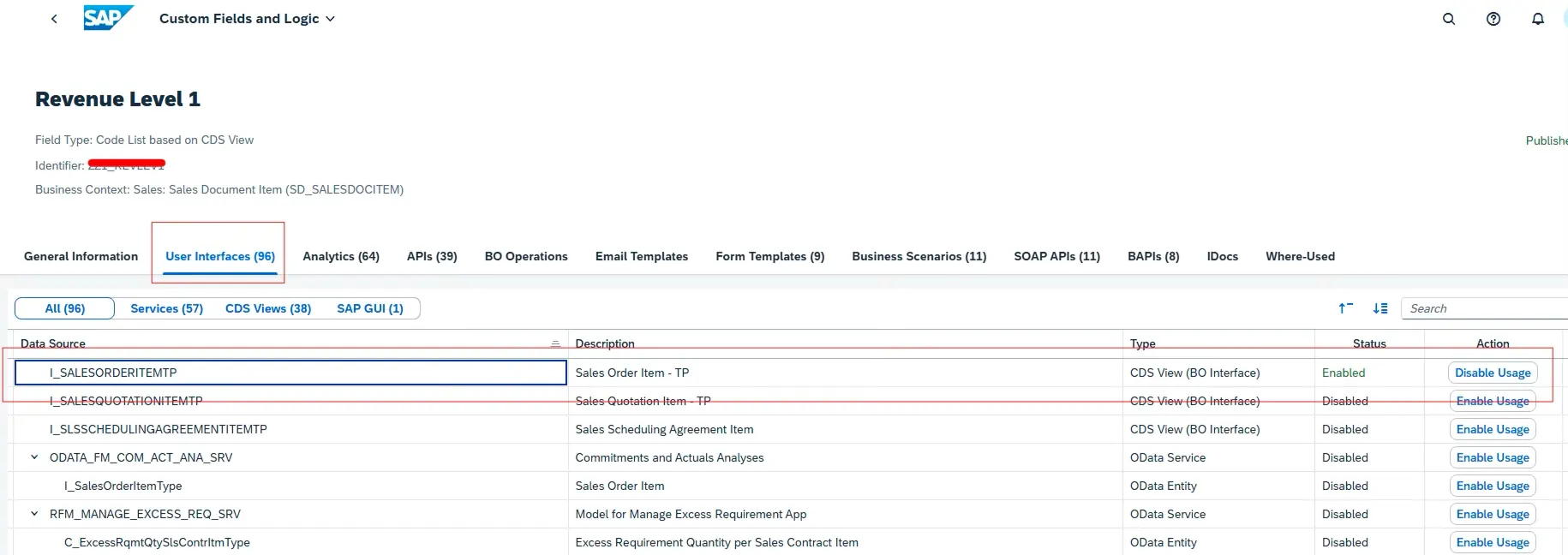Select the CDS Views (38) filter segment
Image resolution: width=1568 pixels, height=555 pixels.
click(x=268, y=308)
